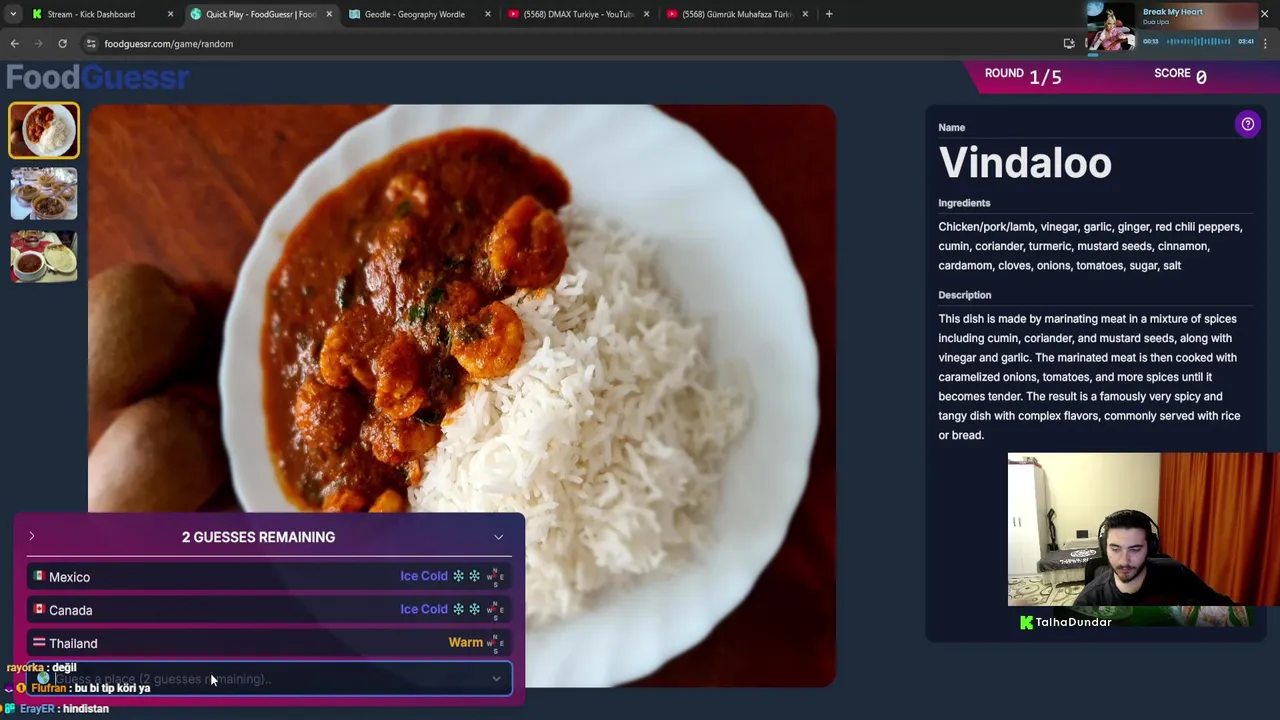Click snowflake icons in Mexico row
The width and height of the screenshot is (1280, 720).
tap(466, 576)
